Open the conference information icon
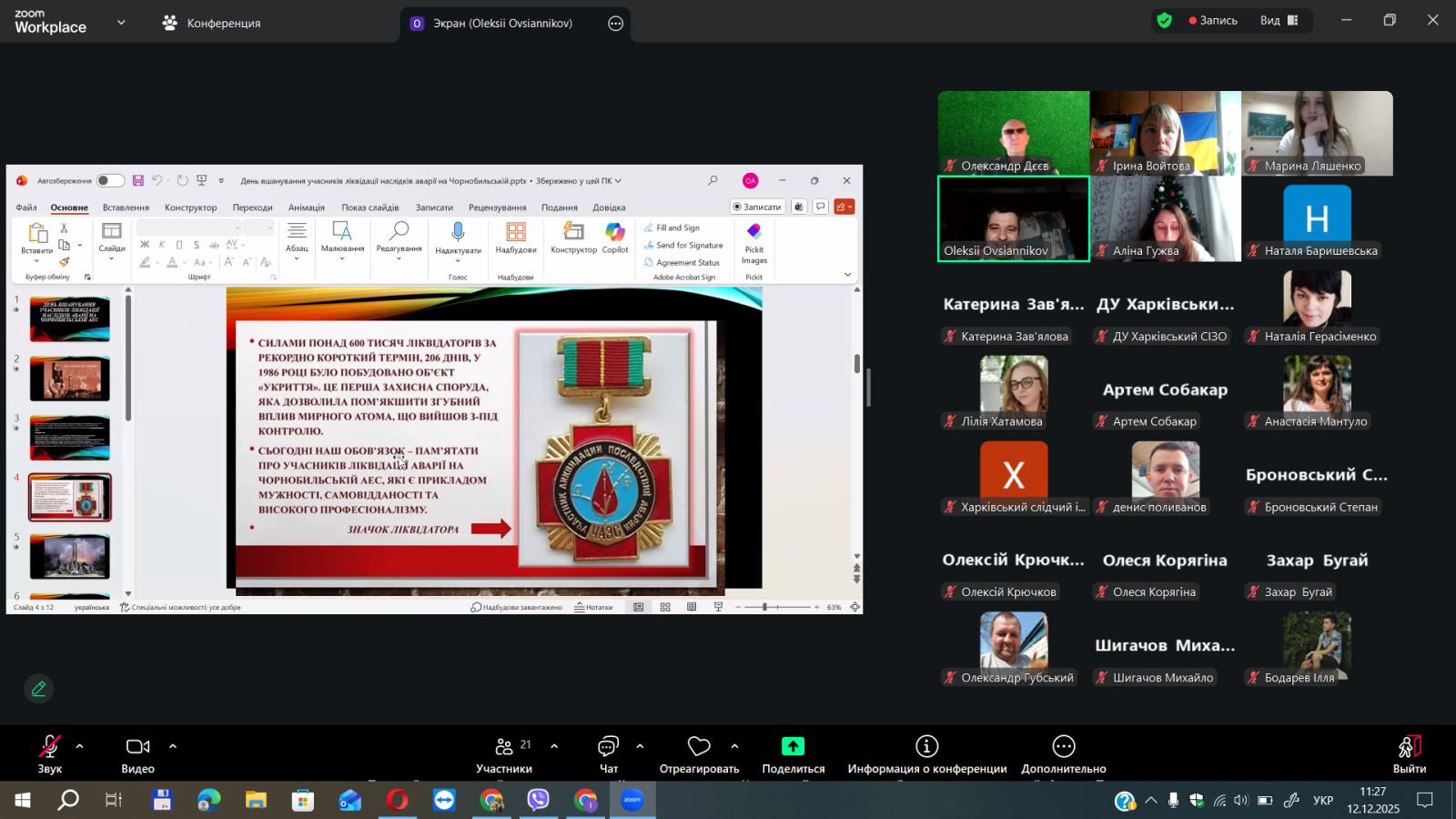Screen dimensions: 1456x819 [926, 747]
